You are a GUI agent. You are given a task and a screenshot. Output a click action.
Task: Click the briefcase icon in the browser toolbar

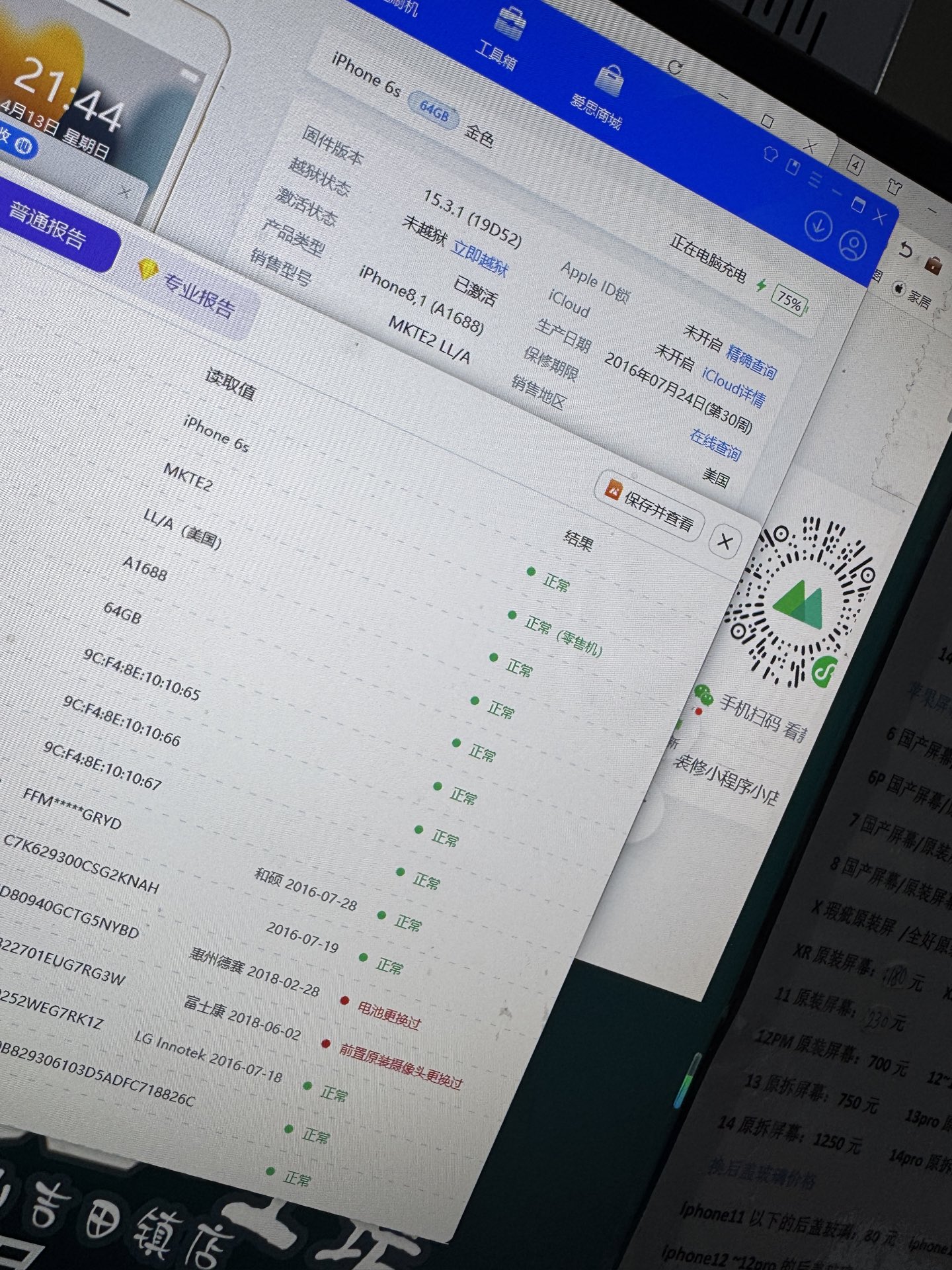pos(933,265)
